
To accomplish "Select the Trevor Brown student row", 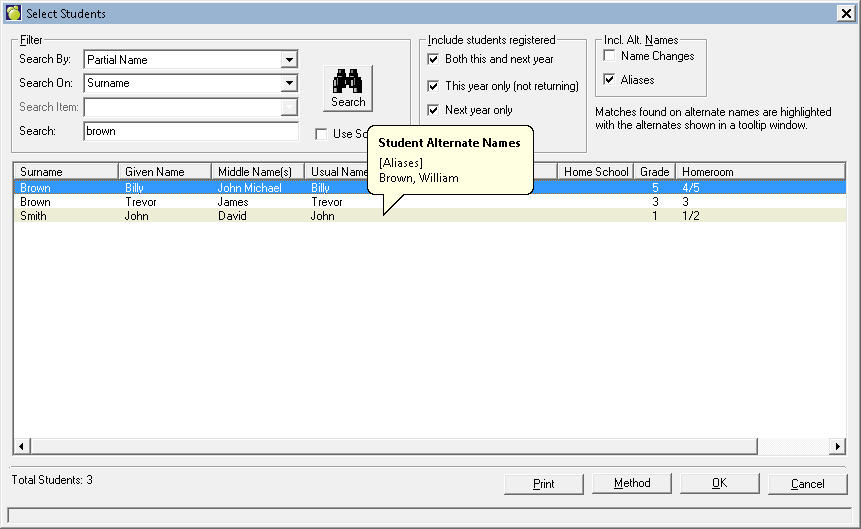I will click(x=150, y=202).
